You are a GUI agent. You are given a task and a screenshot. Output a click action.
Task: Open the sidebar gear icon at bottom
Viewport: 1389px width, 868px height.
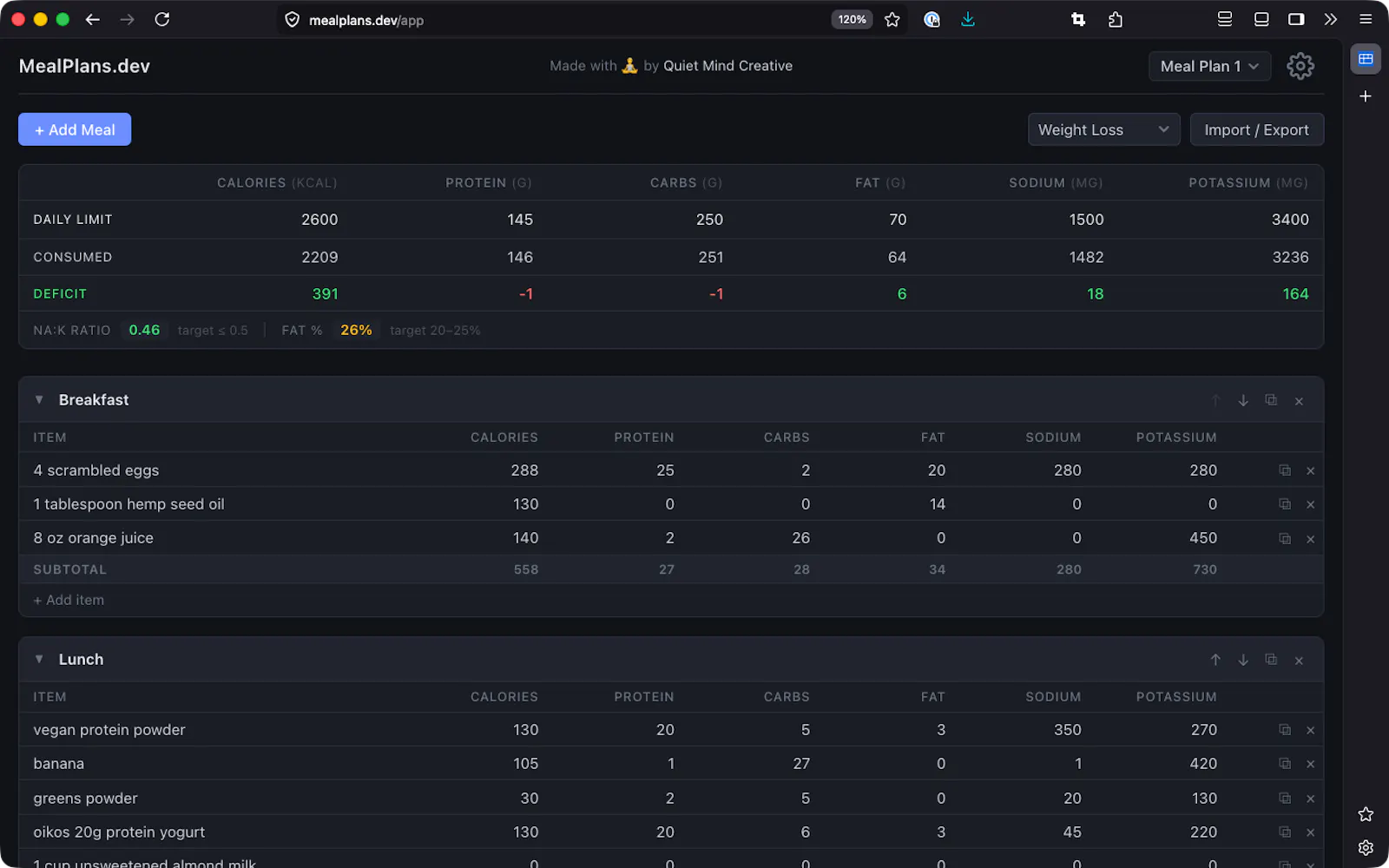pos(1366,848)
